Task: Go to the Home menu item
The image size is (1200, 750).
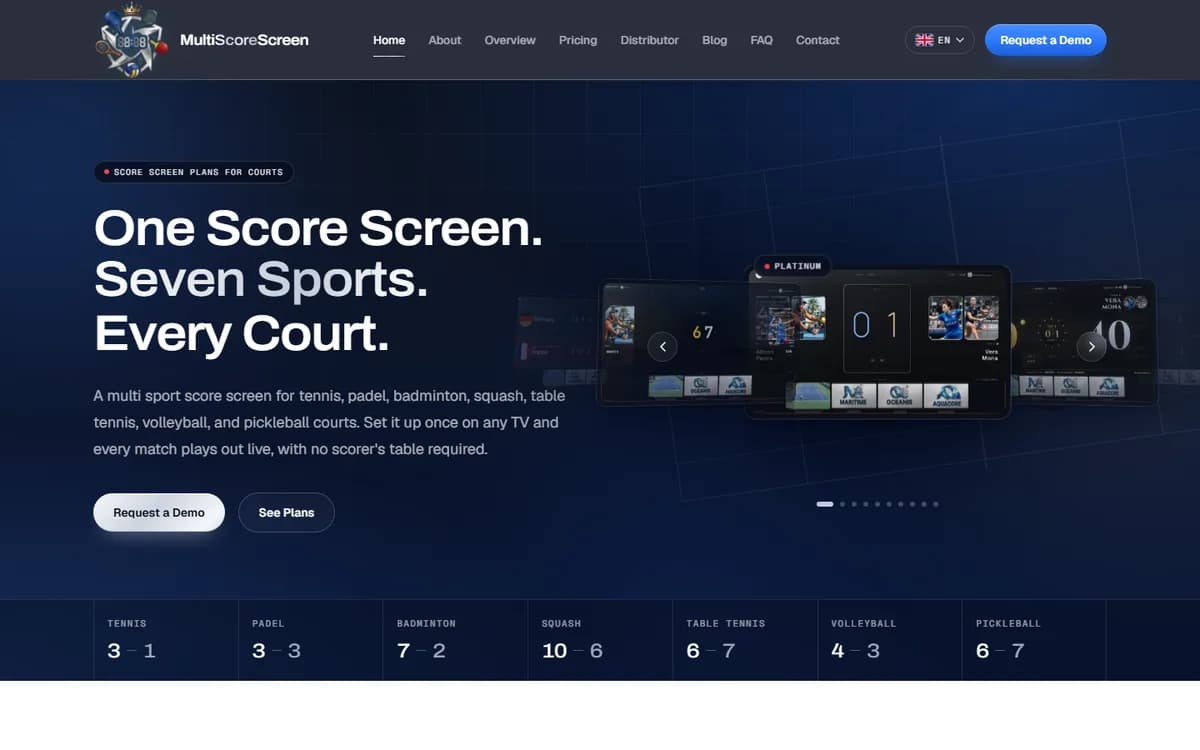Action: [x=389, y=40]
